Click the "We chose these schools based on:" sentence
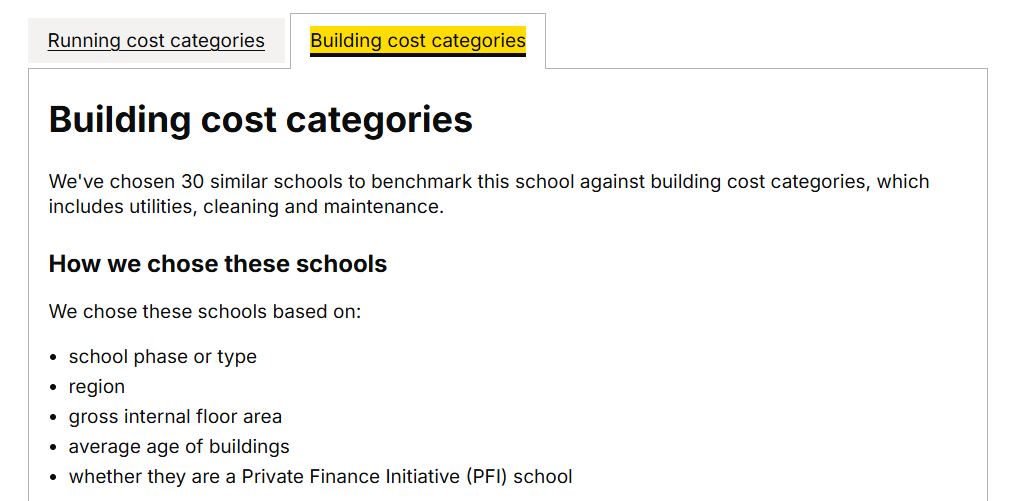 pos(205,311)
